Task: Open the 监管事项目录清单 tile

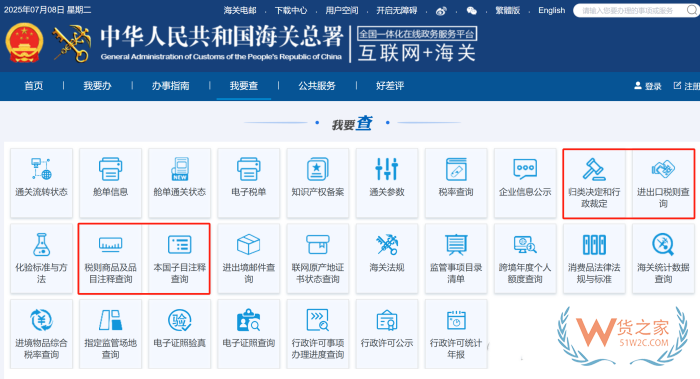Action: [x=456, y=258]
